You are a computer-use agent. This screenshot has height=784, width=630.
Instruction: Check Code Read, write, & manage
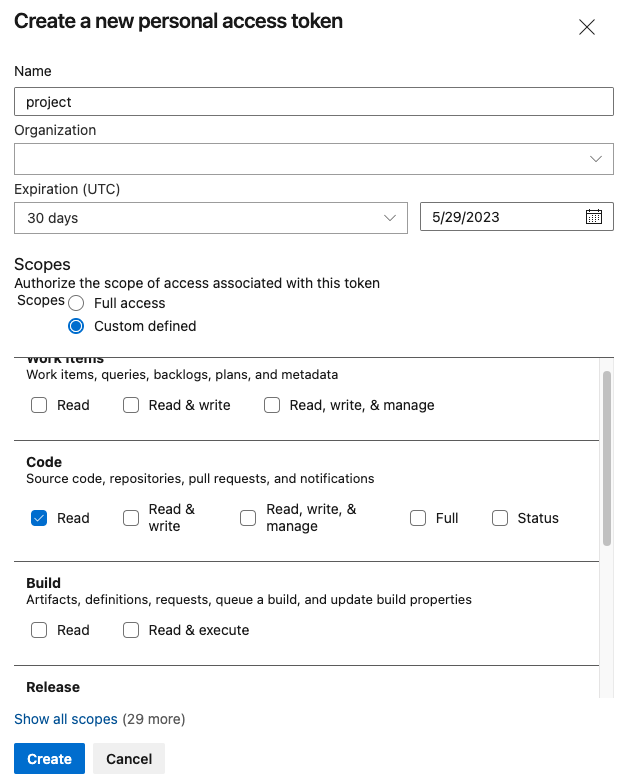[x=248, y=518]
